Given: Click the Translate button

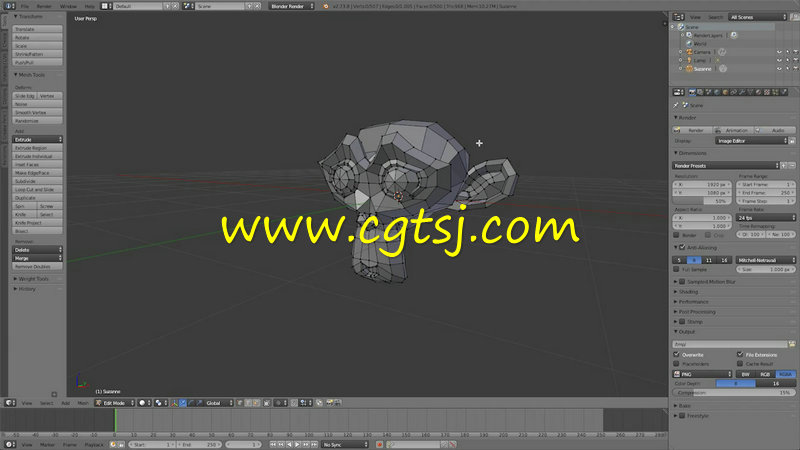Looking at the screenshot, I should [37, 29].
